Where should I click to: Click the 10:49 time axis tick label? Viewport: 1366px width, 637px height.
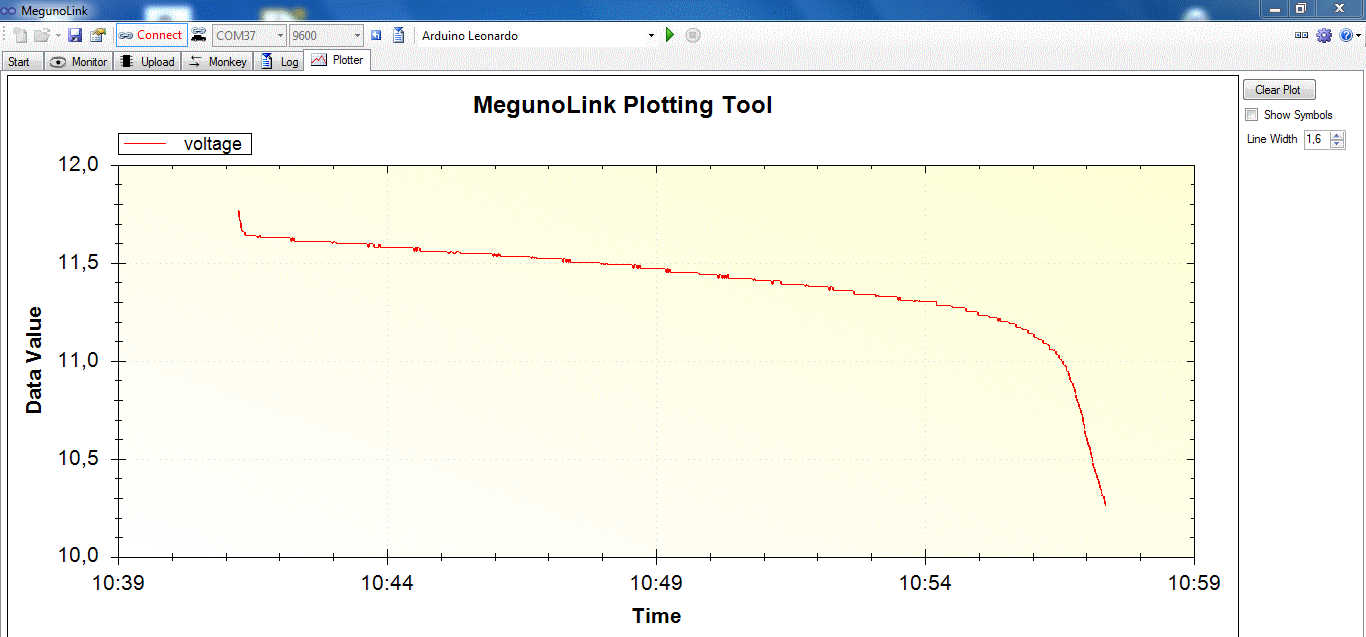(656, 582)
